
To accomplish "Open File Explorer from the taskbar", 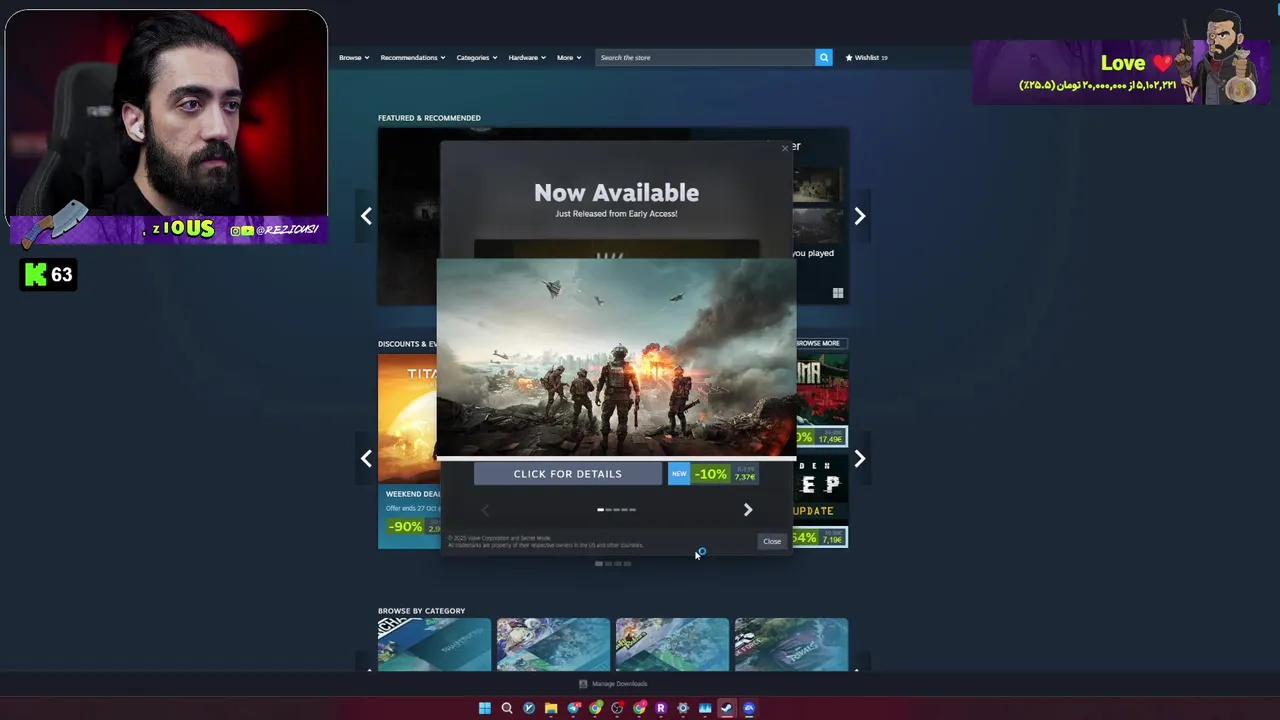I will 551,708.
